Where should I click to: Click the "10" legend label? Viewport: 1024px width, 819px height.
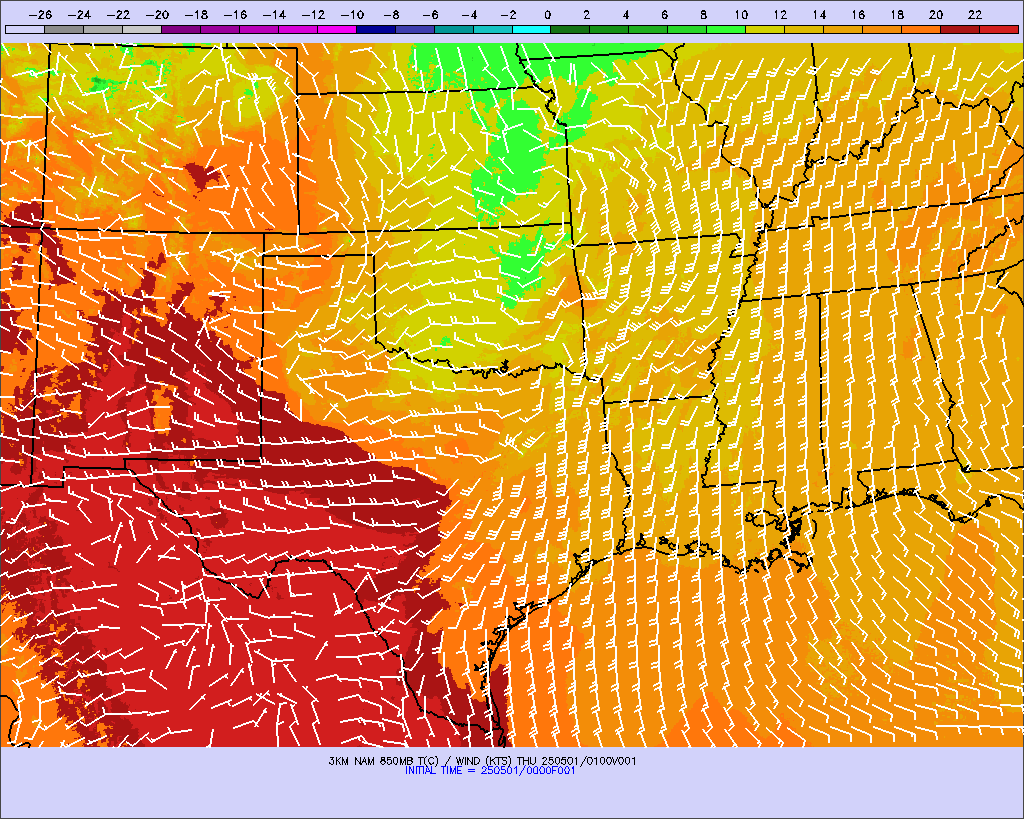pos(741,15)
